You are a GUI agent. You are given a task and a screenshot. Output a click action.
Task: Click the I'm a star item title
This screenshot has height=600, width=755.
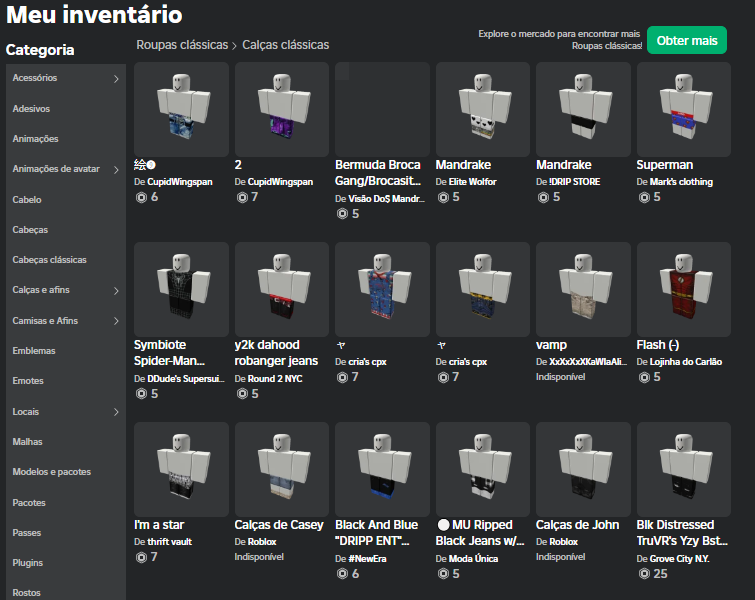[x=159, y=525]
